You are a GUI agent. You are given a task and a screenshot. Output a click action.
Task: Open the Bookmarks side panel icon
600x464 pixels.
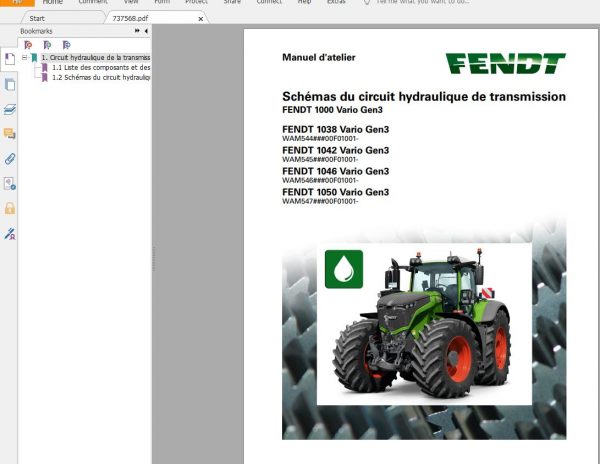tap(10, 59)
